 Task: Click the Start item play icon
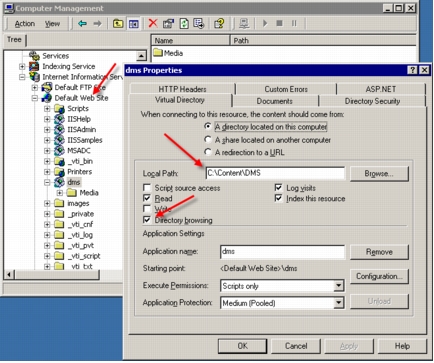[x=265, y=23]
